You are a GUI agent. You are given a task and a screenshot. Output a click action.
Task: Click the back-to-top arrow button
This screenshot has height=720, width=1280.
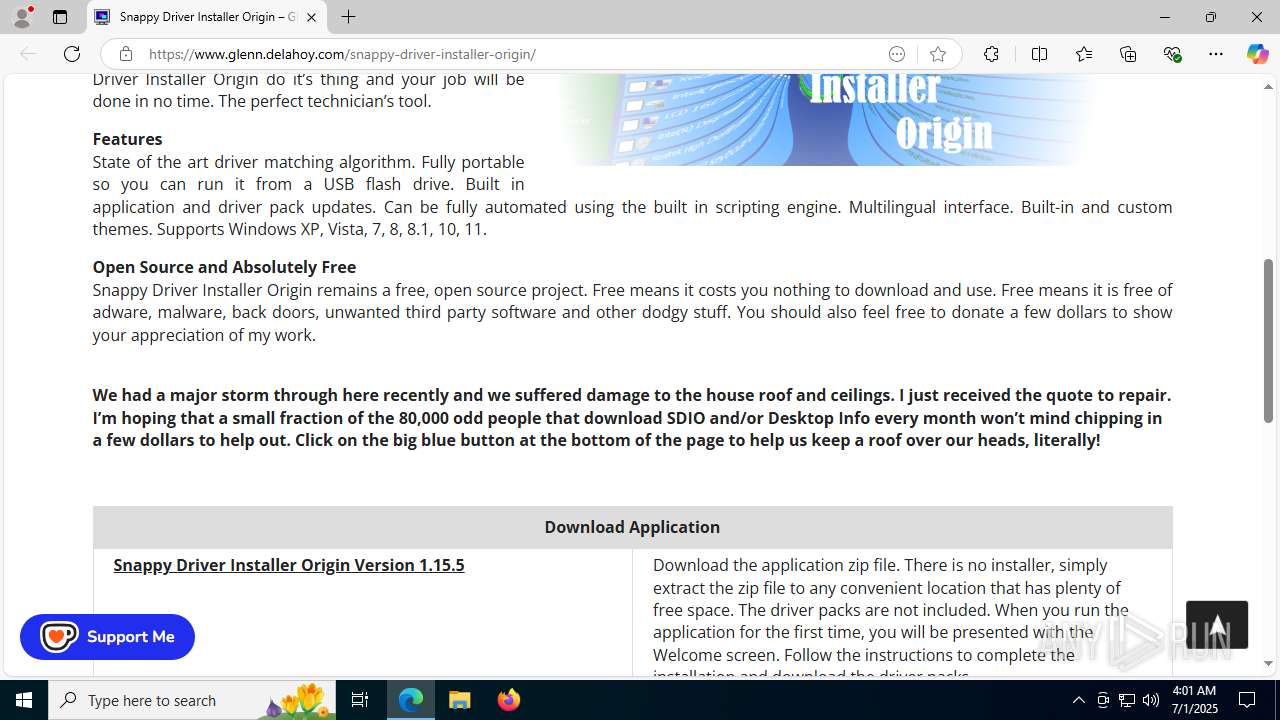[x=1217, y=625]
